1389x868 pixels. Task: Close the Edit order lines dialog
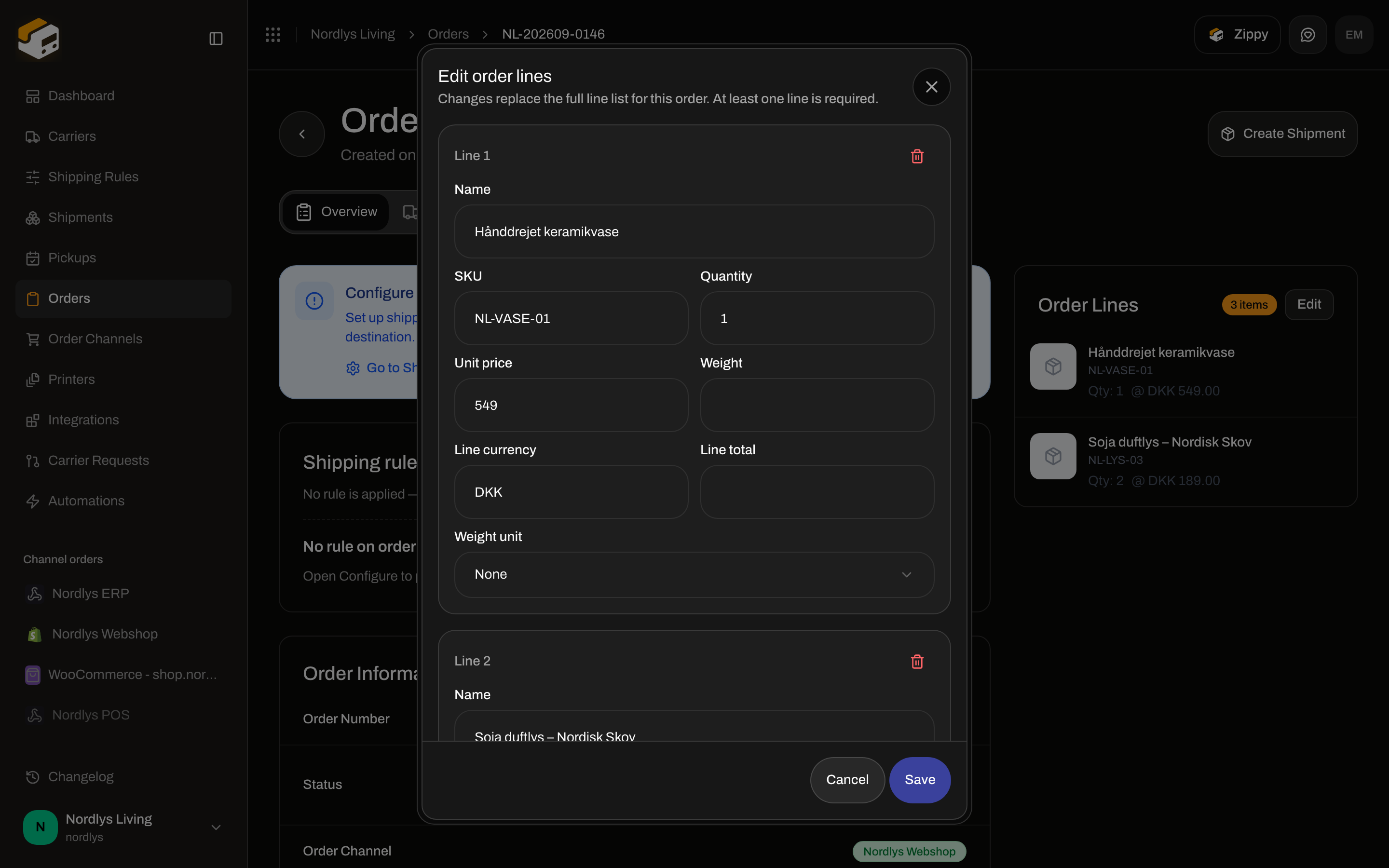931,87
